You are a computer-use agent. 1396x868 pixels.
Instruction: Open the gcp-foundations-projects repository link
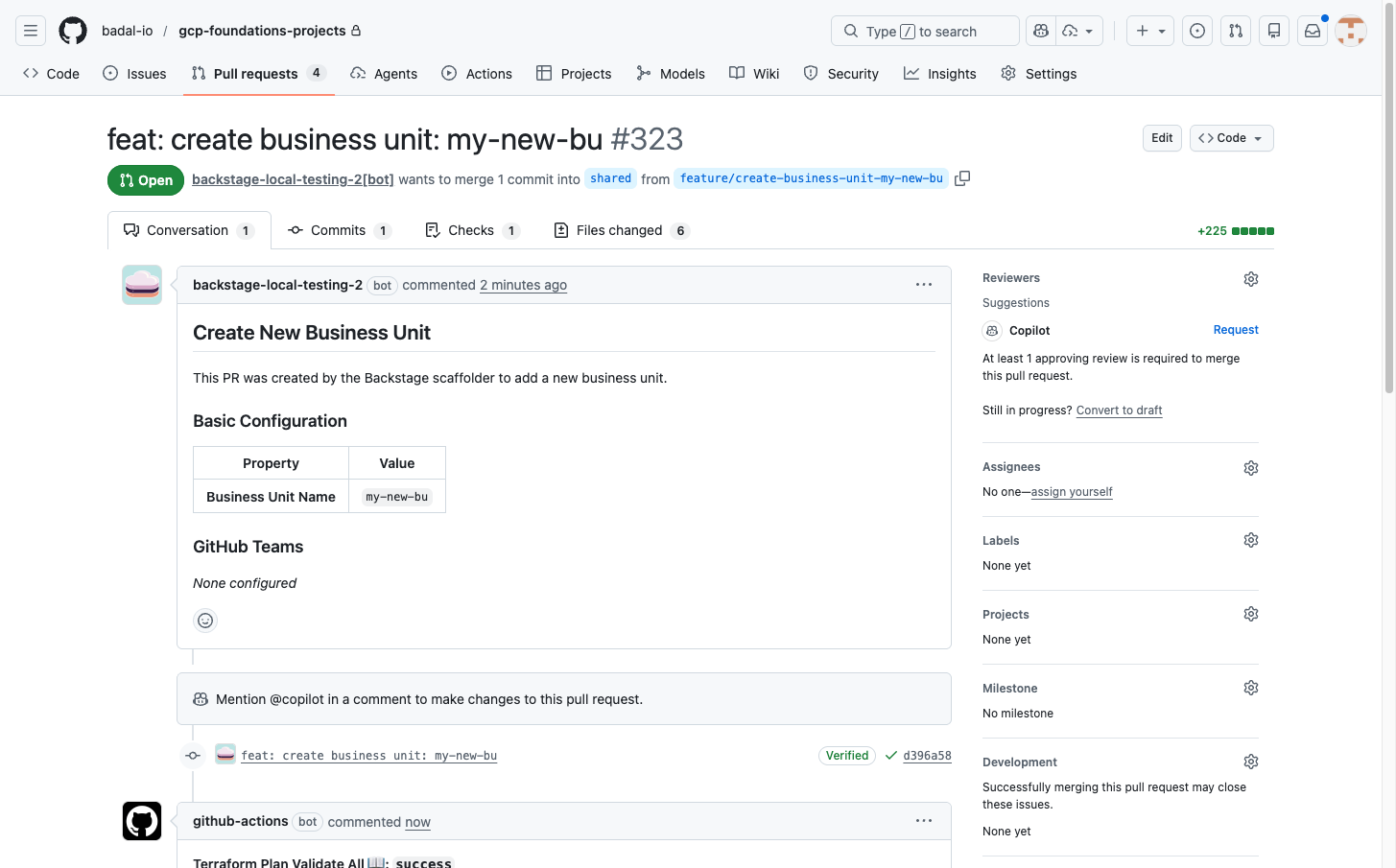tap(262, 31)
